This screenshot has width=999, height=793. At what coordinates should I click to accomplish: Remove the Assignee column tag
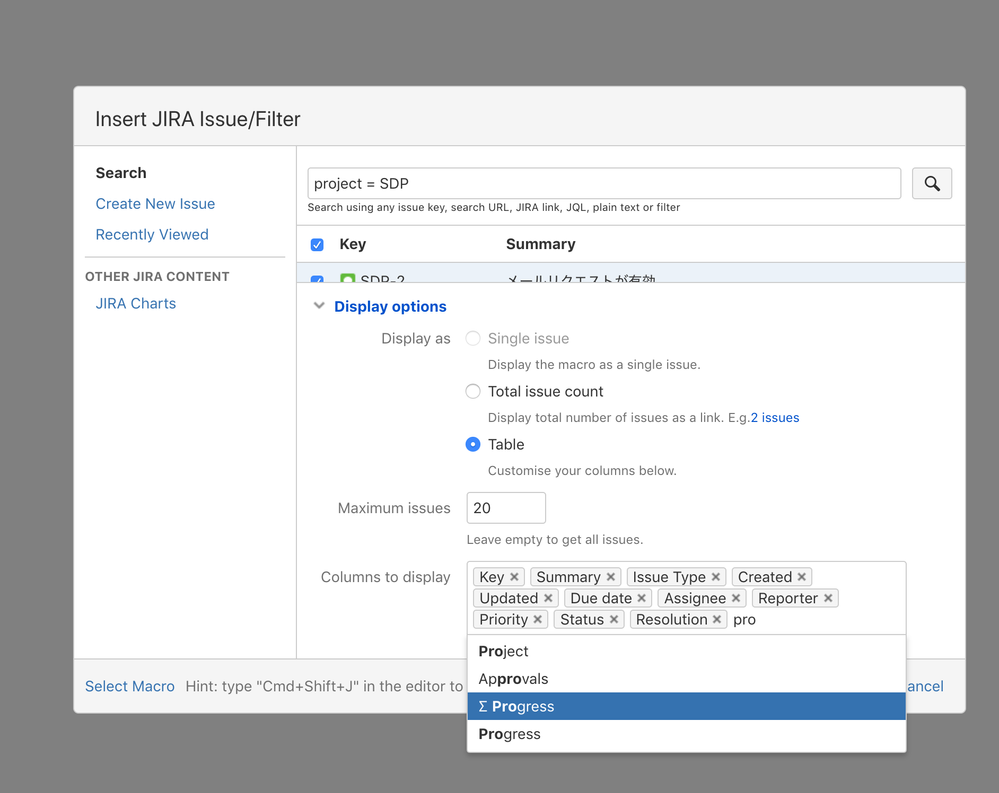[736, 598]
